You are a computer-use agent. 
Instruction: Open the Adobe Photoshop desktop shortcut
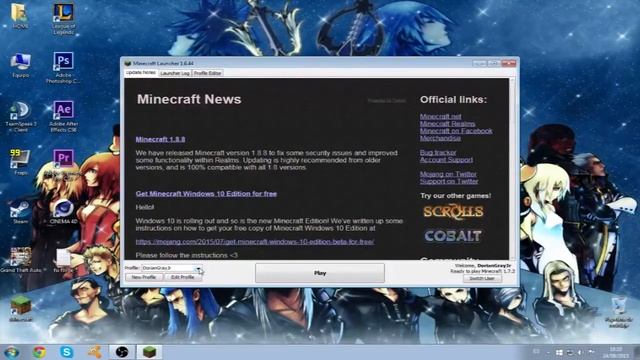coord(63,67)
